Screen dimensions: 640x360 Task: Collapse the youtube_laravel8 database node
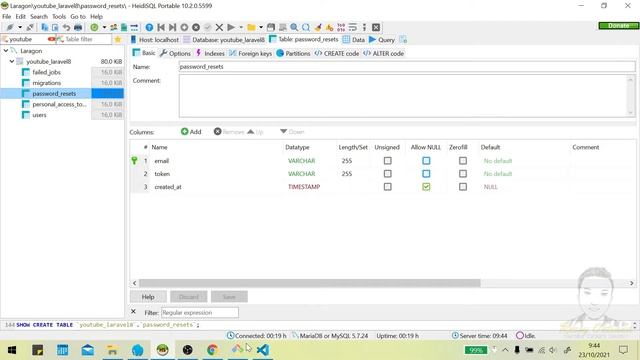12,61
